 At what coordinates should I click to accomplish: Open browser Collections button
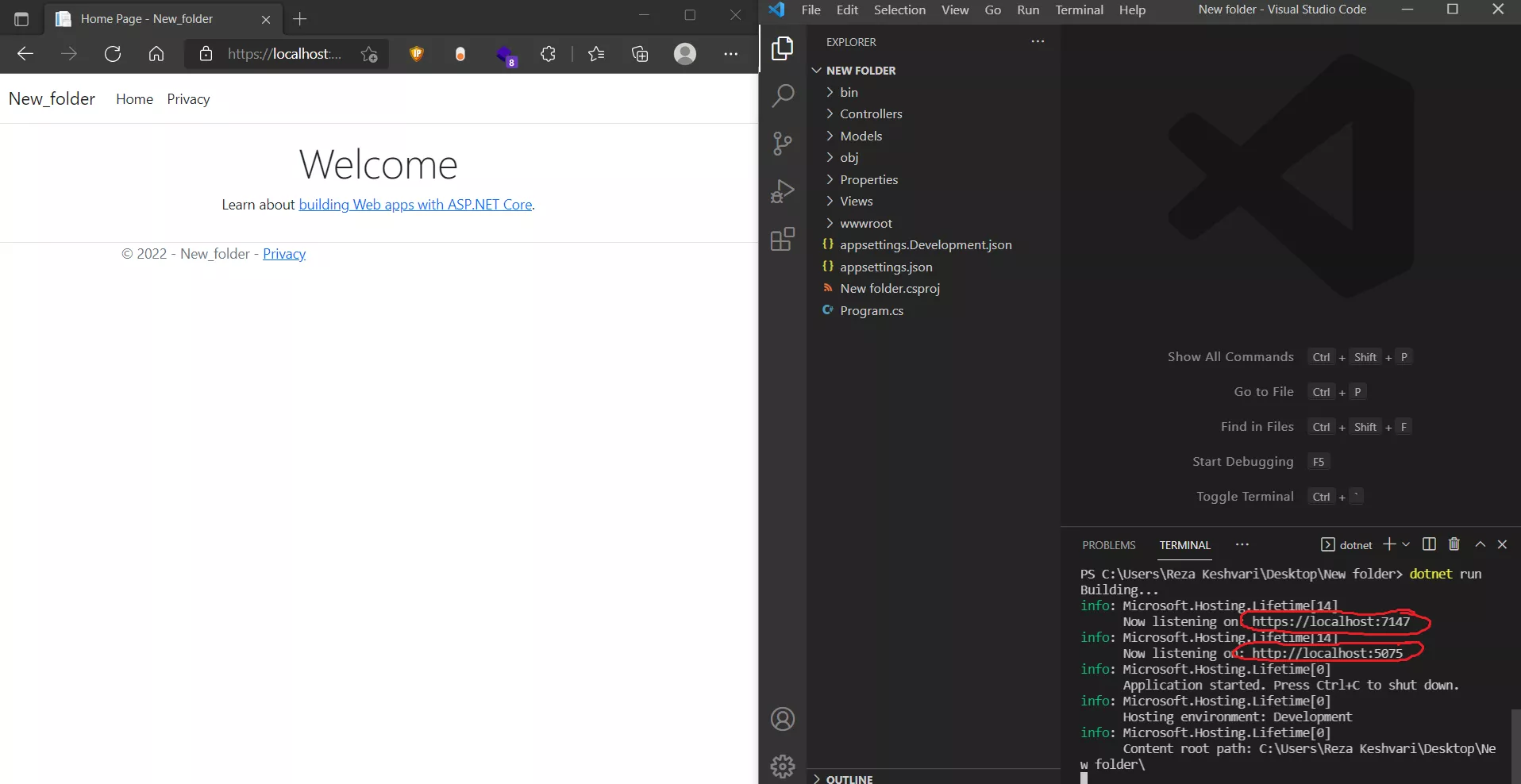point(641,54)
